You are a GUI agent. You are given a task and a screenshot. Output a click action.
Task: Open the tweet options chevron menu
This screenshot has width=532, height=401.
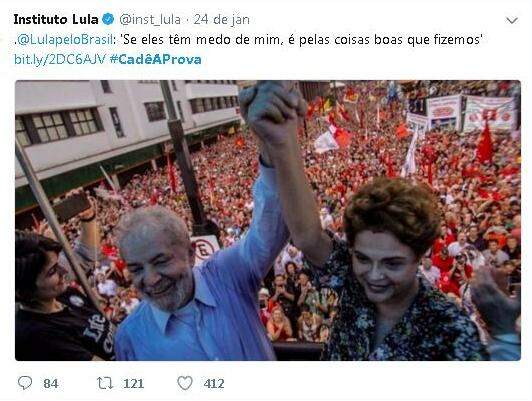[x=512, y=20]
